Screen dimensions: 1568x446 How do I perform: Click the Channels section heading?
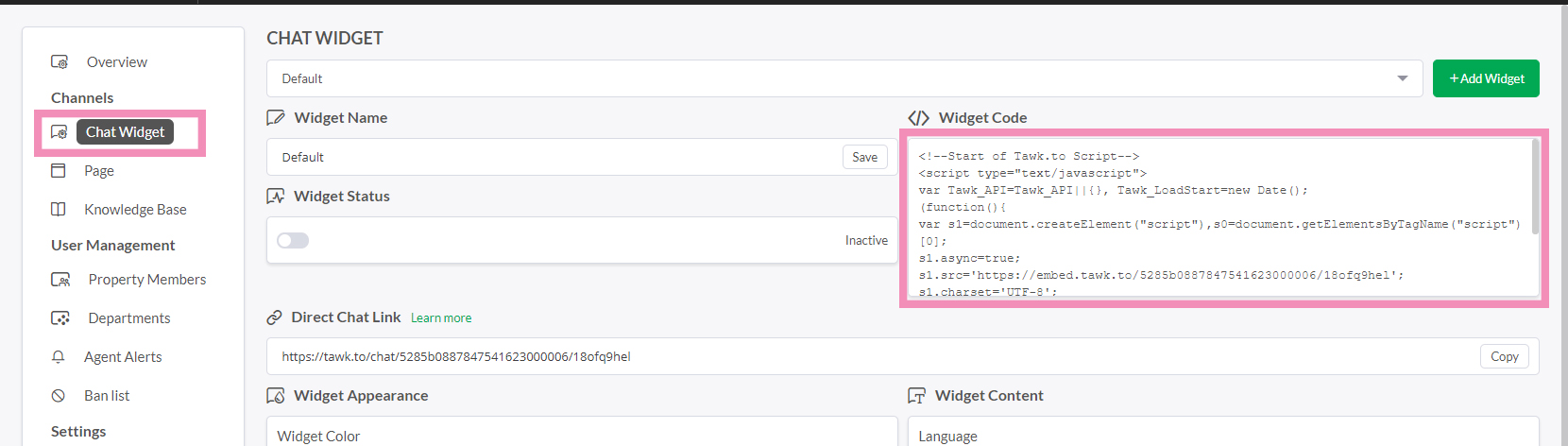82,98
